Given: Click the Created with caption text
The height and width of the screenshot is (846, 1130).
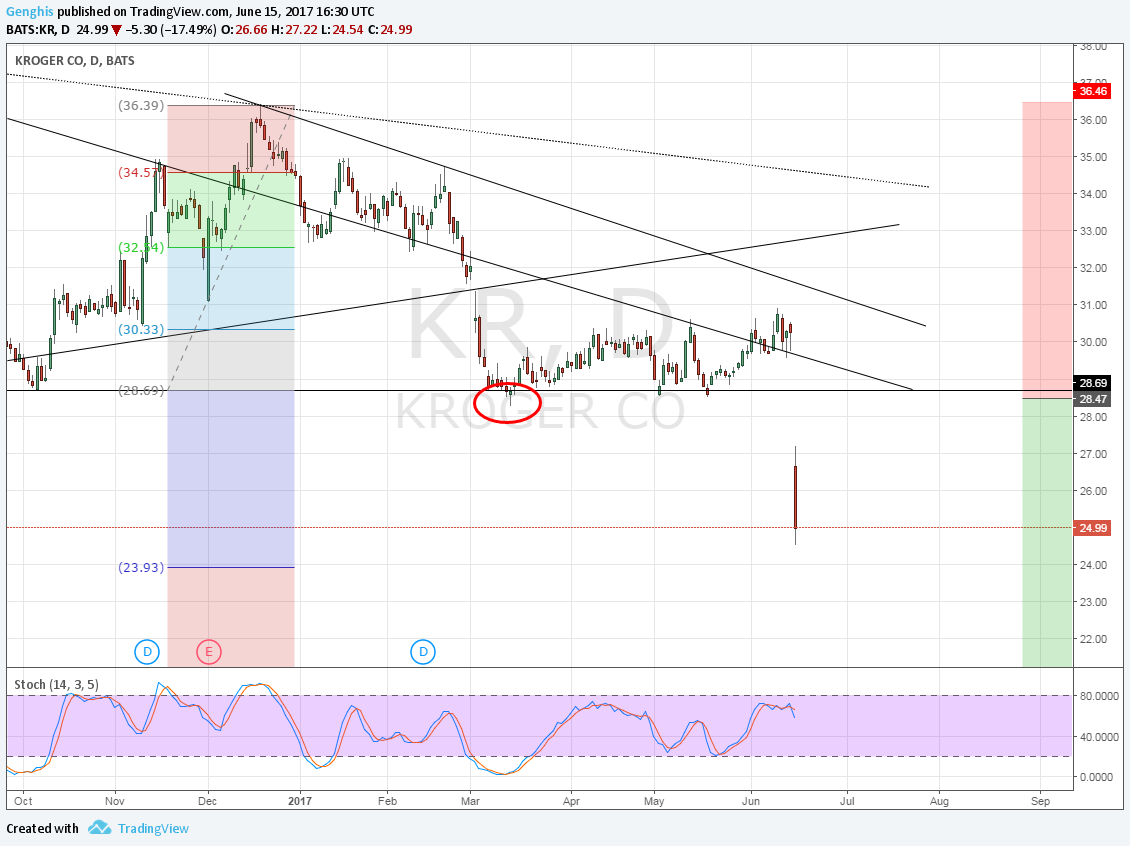Looking at the screenshot, I should click(43, 829).
